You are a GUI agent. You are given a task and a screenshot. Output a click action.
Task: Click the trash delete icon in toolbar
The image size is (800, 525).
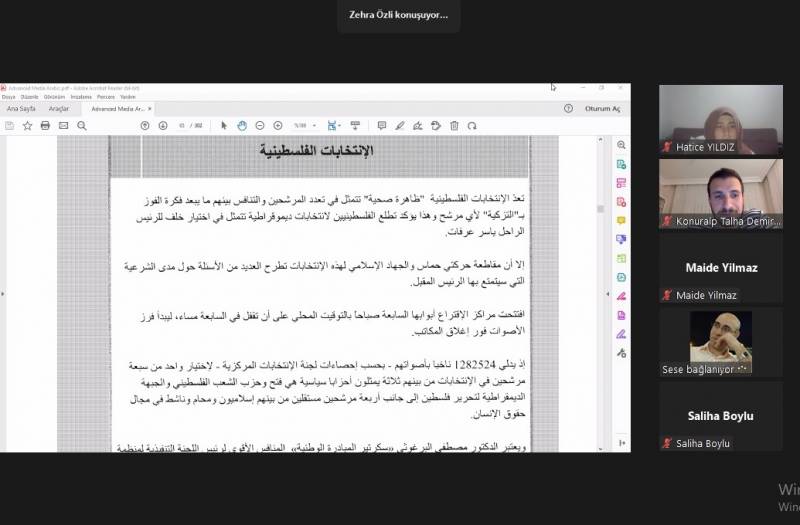454,125
